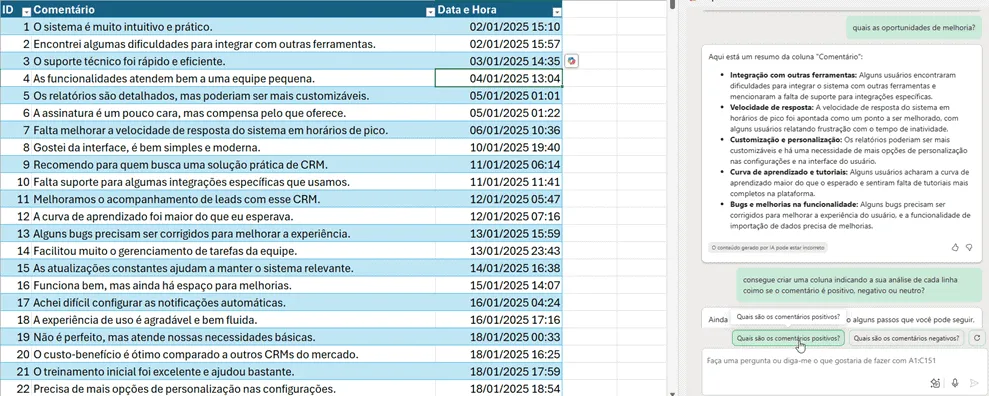This screenshot has width=989, height=396.
Task: Open the prompt guide sparkle icon
Action: tap(935, 383)
